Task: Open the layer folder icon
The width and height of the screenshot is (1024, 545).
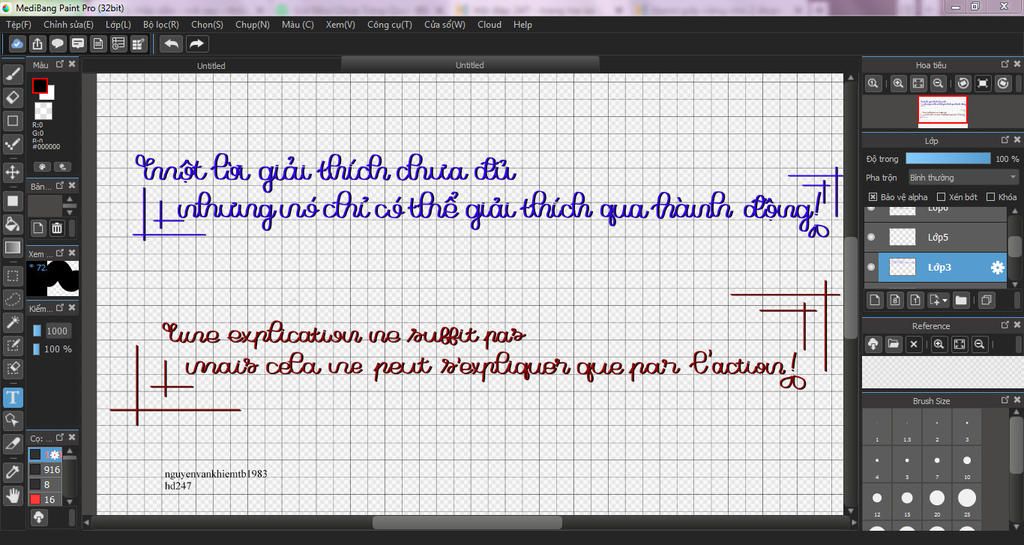Action: pyautogui.click(x=961, y=300)
